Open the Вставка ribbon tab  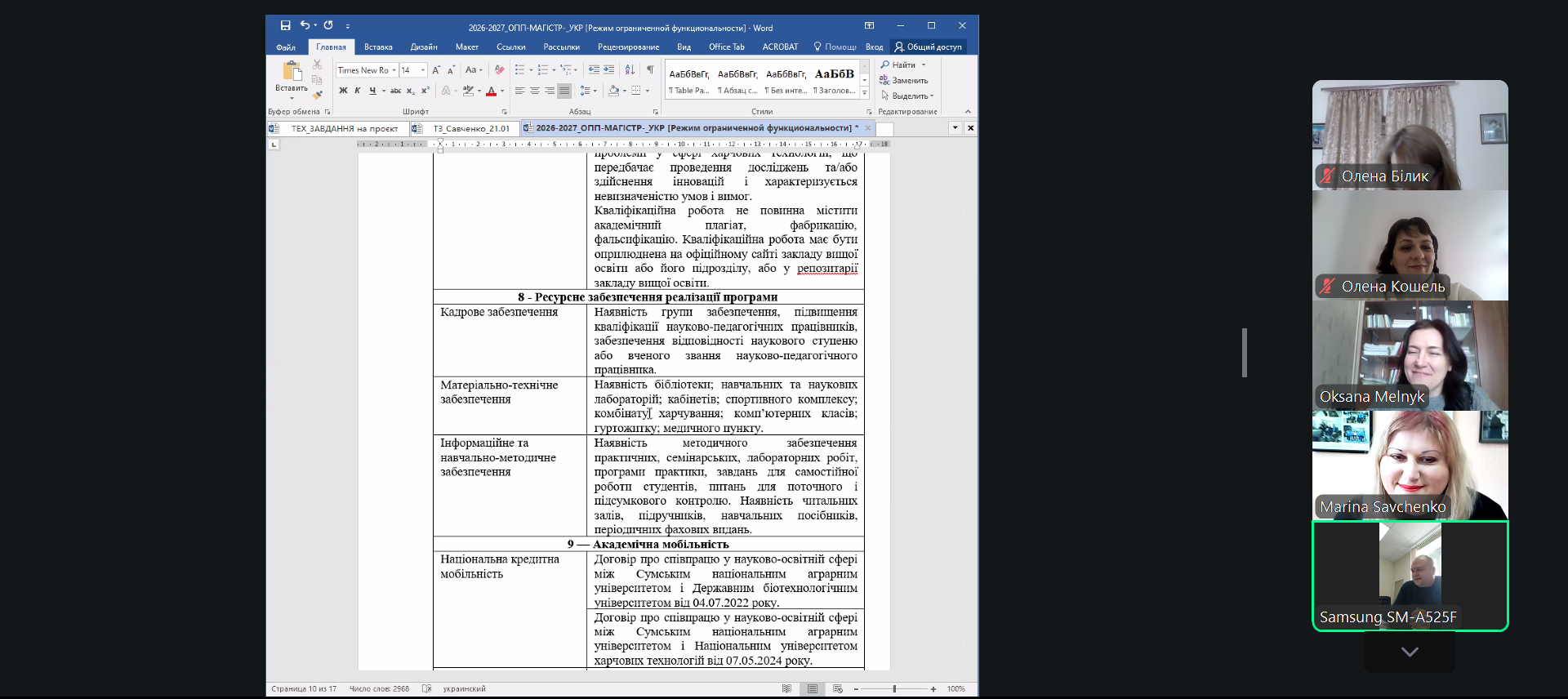[x=378, y=47]
